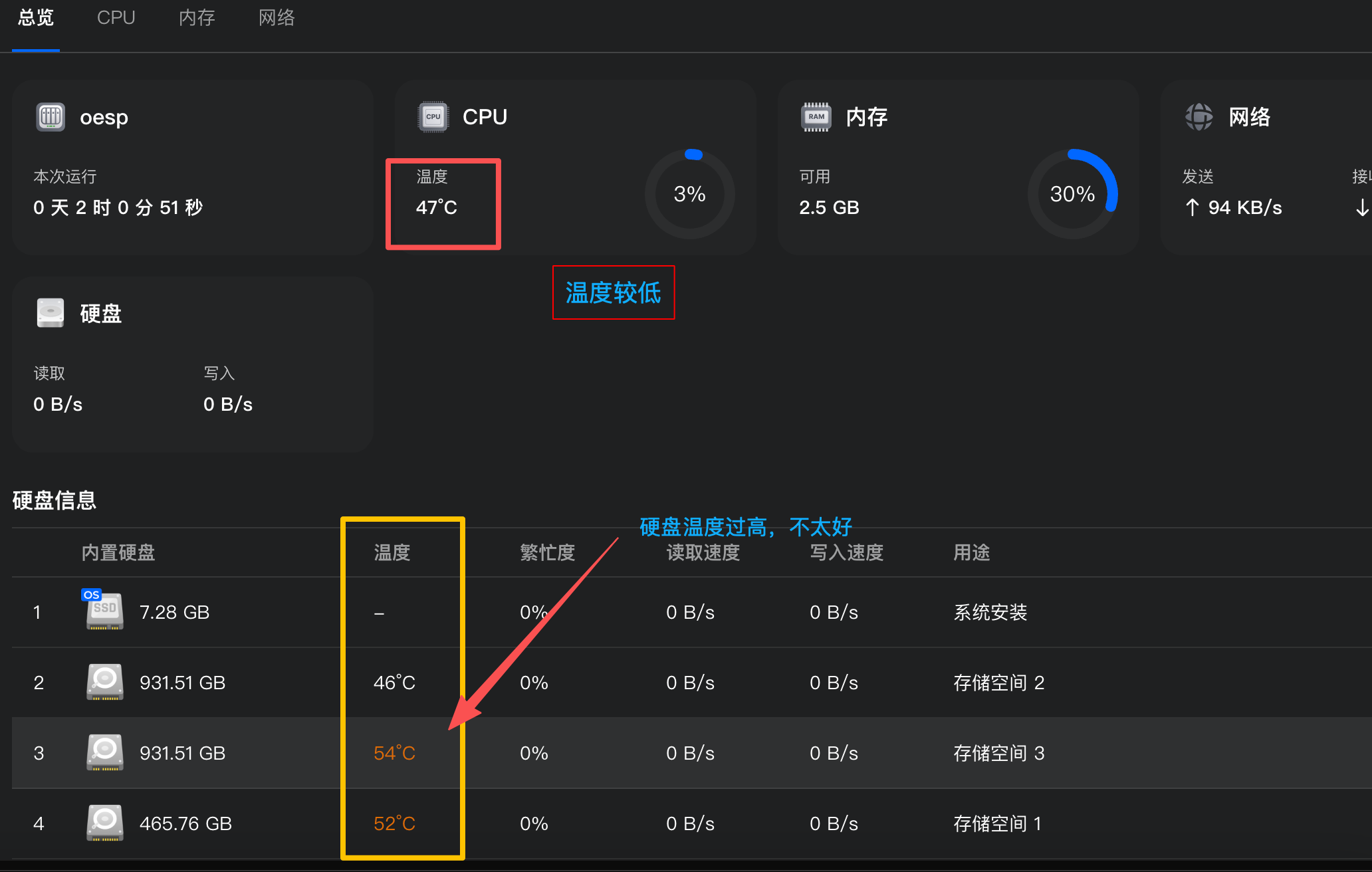Click the 温度 column header
This screenshot has height=872, width=1372.
pyautogui.click(x=392, y=552)
